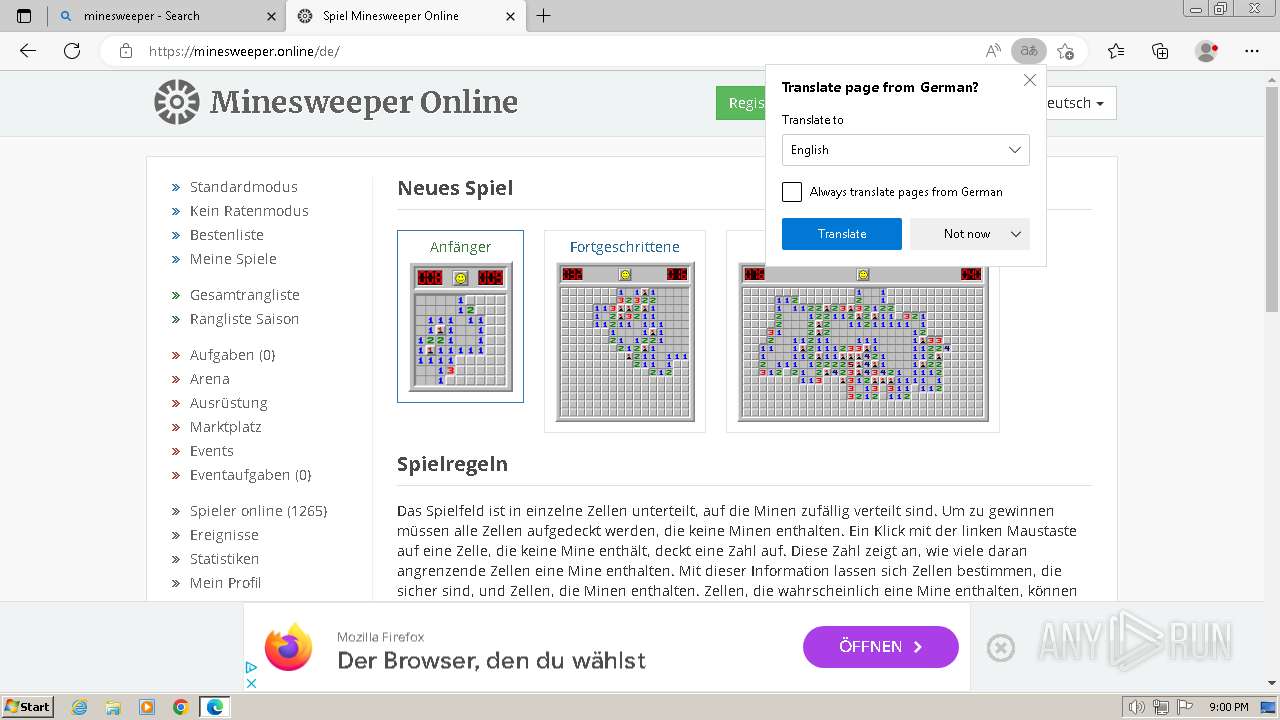1280x720 pixels.
Task: Open the tab actions menu icon
Action: click(x=24, y=16)
